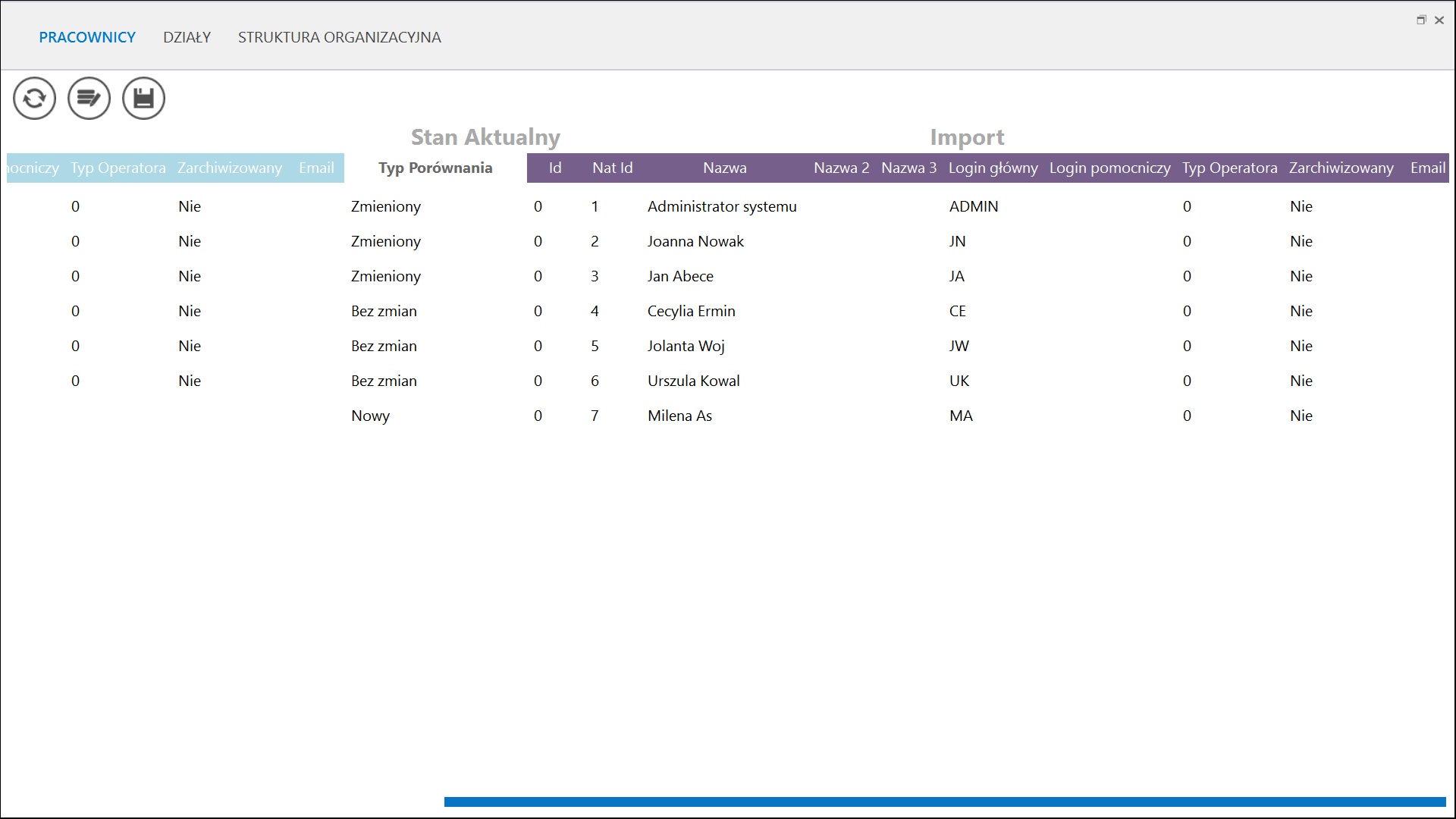Click the Nazwa 3 column header
This screenshot has height=819, width=1456.
pyautogui.click(x=908, y=168)
